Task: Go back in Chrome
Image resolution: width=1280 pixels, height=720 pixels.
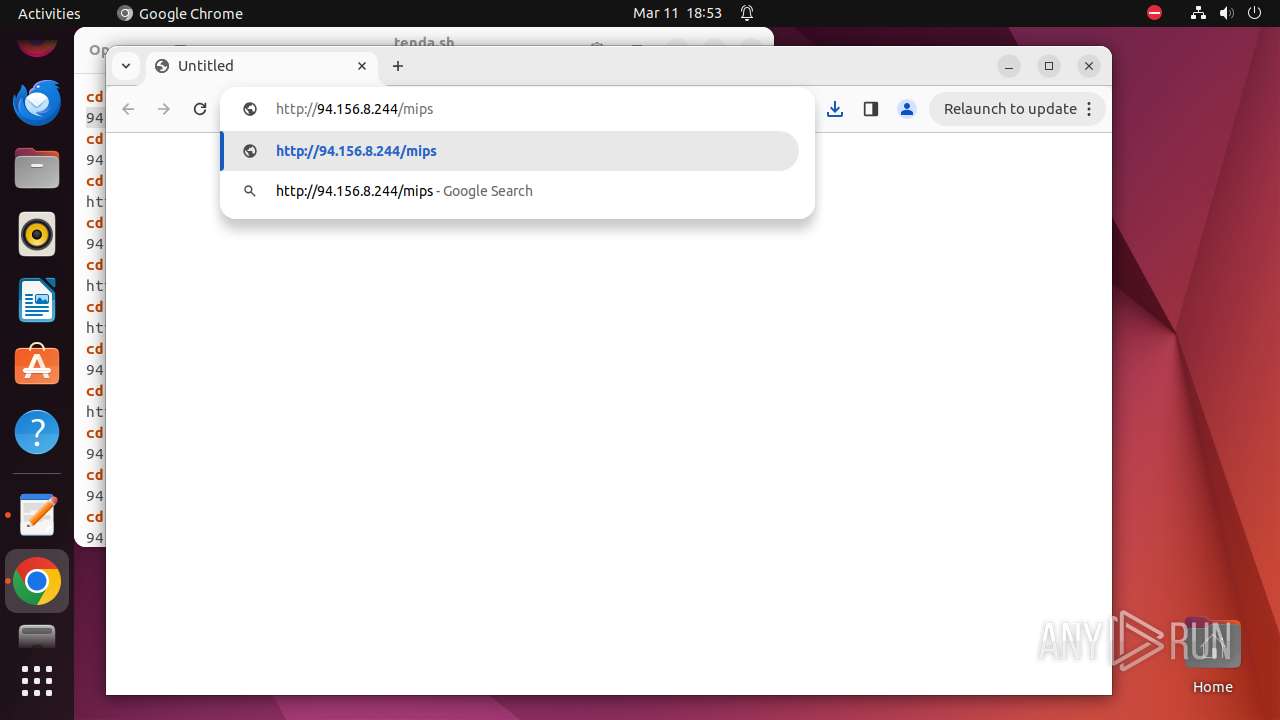Action: [128, 109]
